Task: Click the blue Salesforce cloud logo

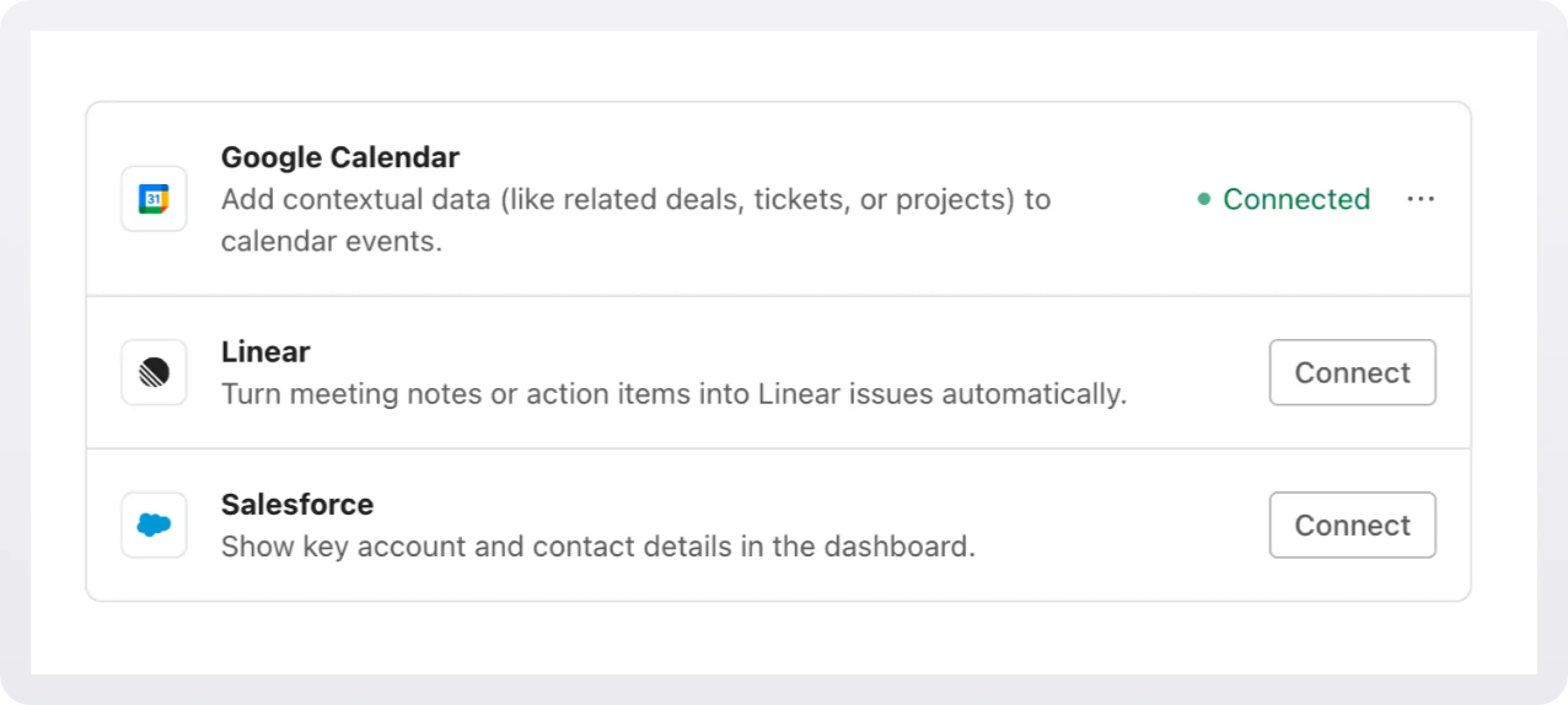Action: click(154, 525)
